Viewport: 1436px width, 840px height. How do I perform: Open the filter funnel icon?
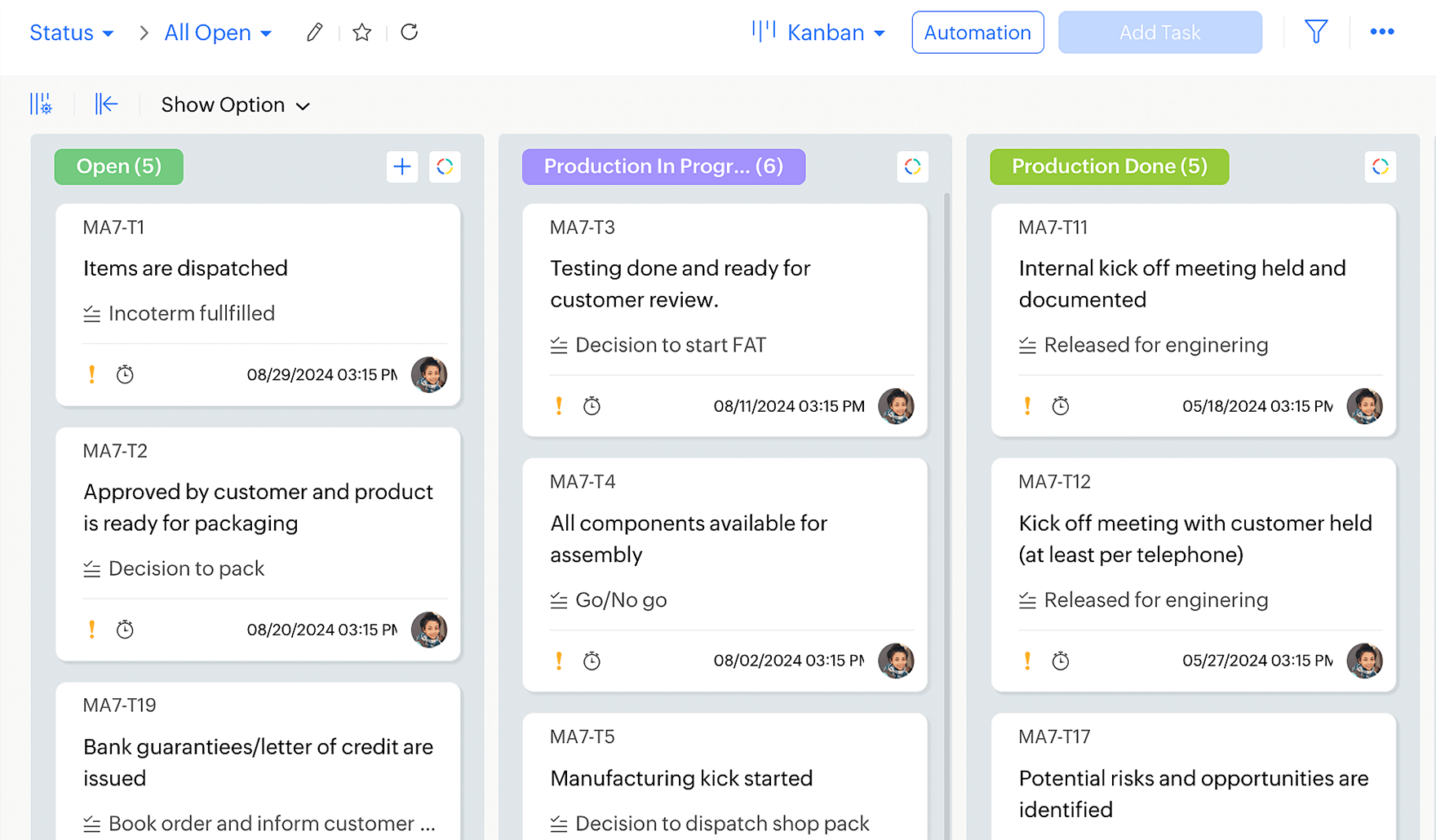(x=1315, y=33)
